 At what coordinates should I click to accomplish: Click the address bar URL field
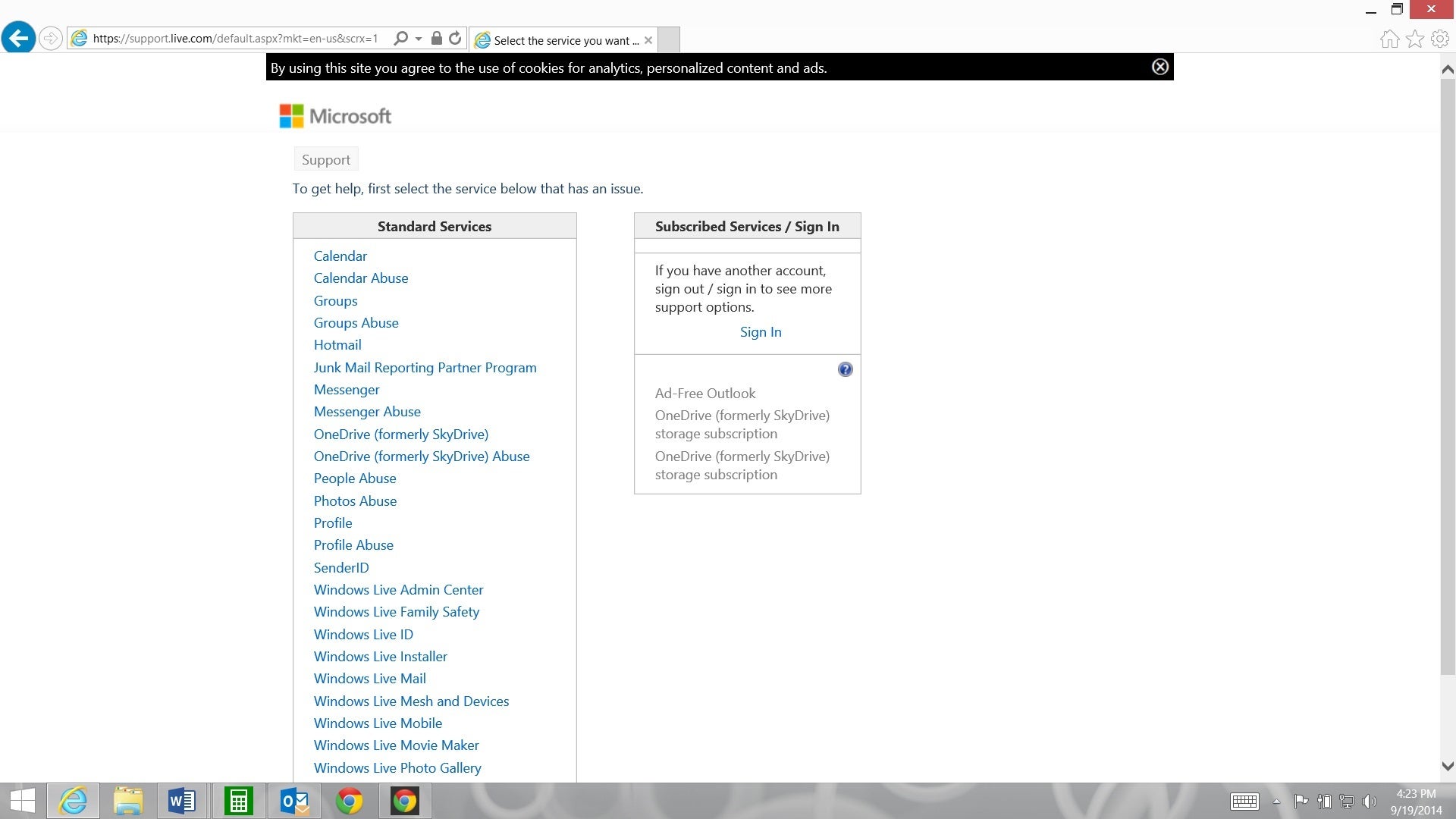[235, 38]
